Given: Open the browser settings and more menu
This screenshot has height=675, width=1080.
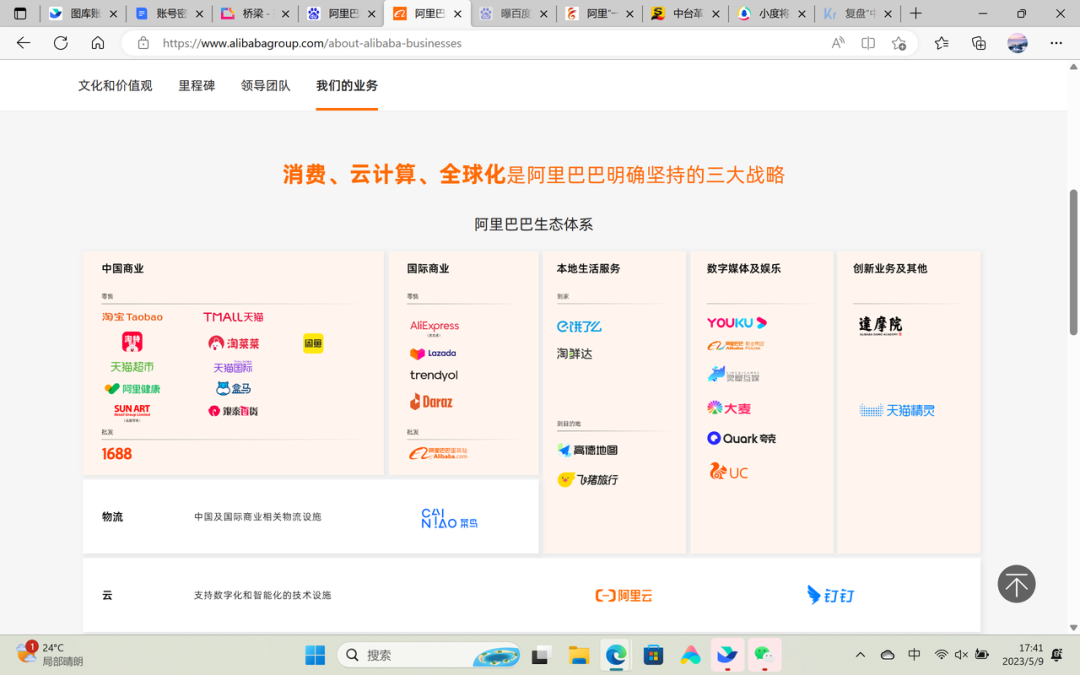Looking at the screenshot, I should [1056, 43].
